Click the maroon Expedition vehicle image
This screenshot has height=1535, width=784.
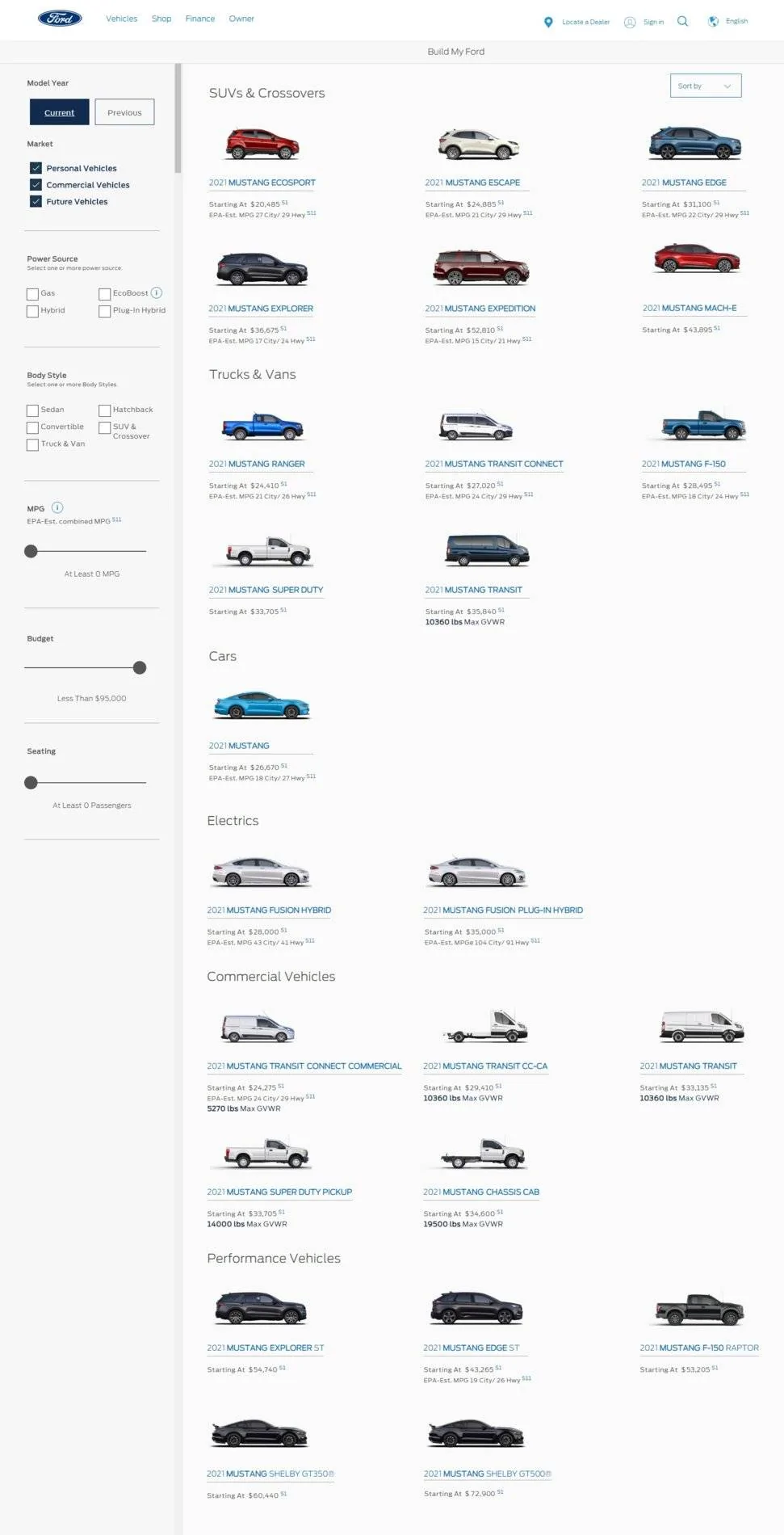pyautogui.click(x=481, y=268)
